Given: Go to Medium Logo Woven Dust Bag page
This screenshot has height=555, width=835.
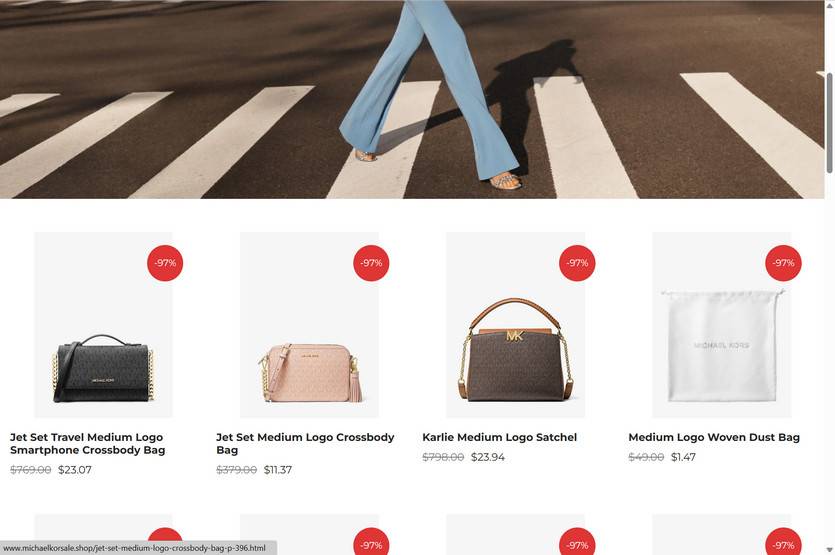Looking at the screenshot, I should point(714,437).
